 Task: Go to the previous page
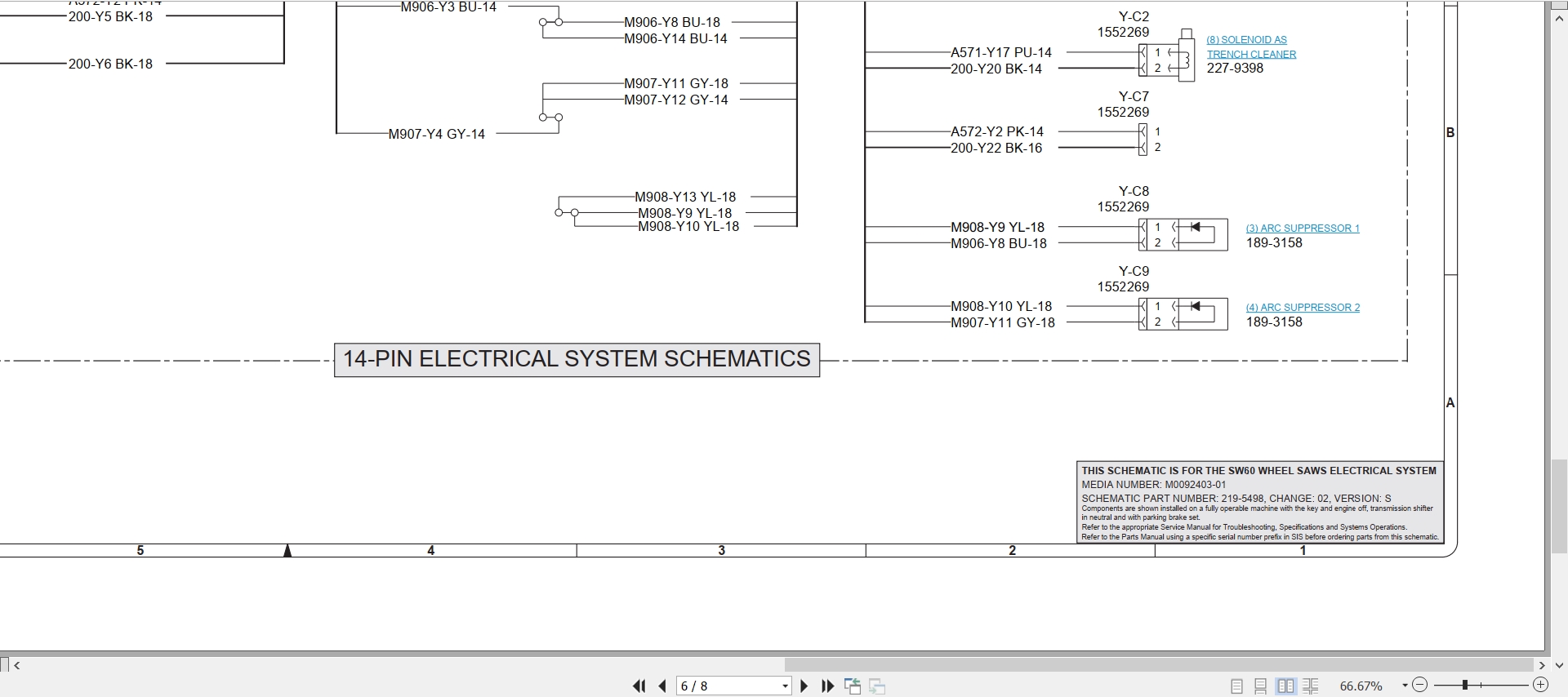click(662, 686)
